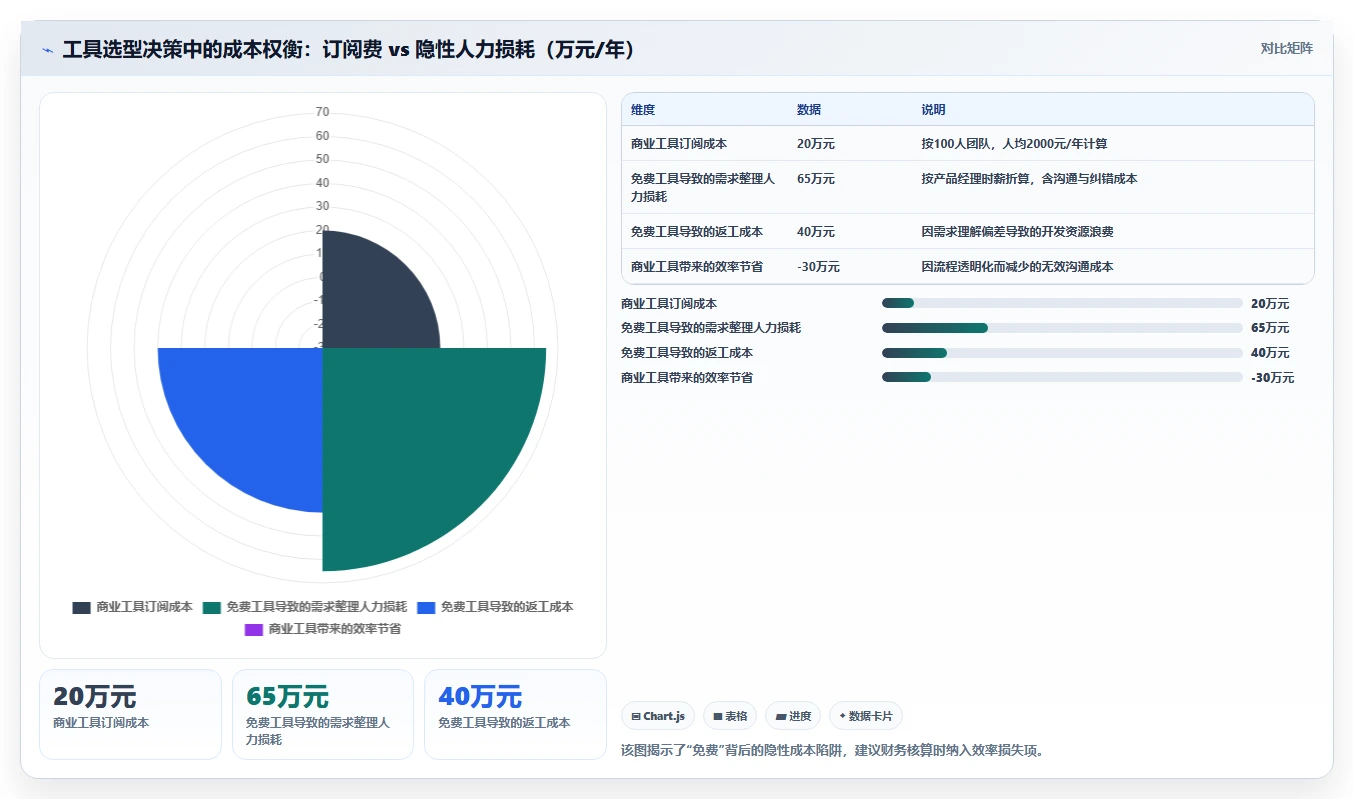Toggle legend swatch for 免费工具导致的返工成本
Screen dimensions: 1354x799
[x=426, y=607]
